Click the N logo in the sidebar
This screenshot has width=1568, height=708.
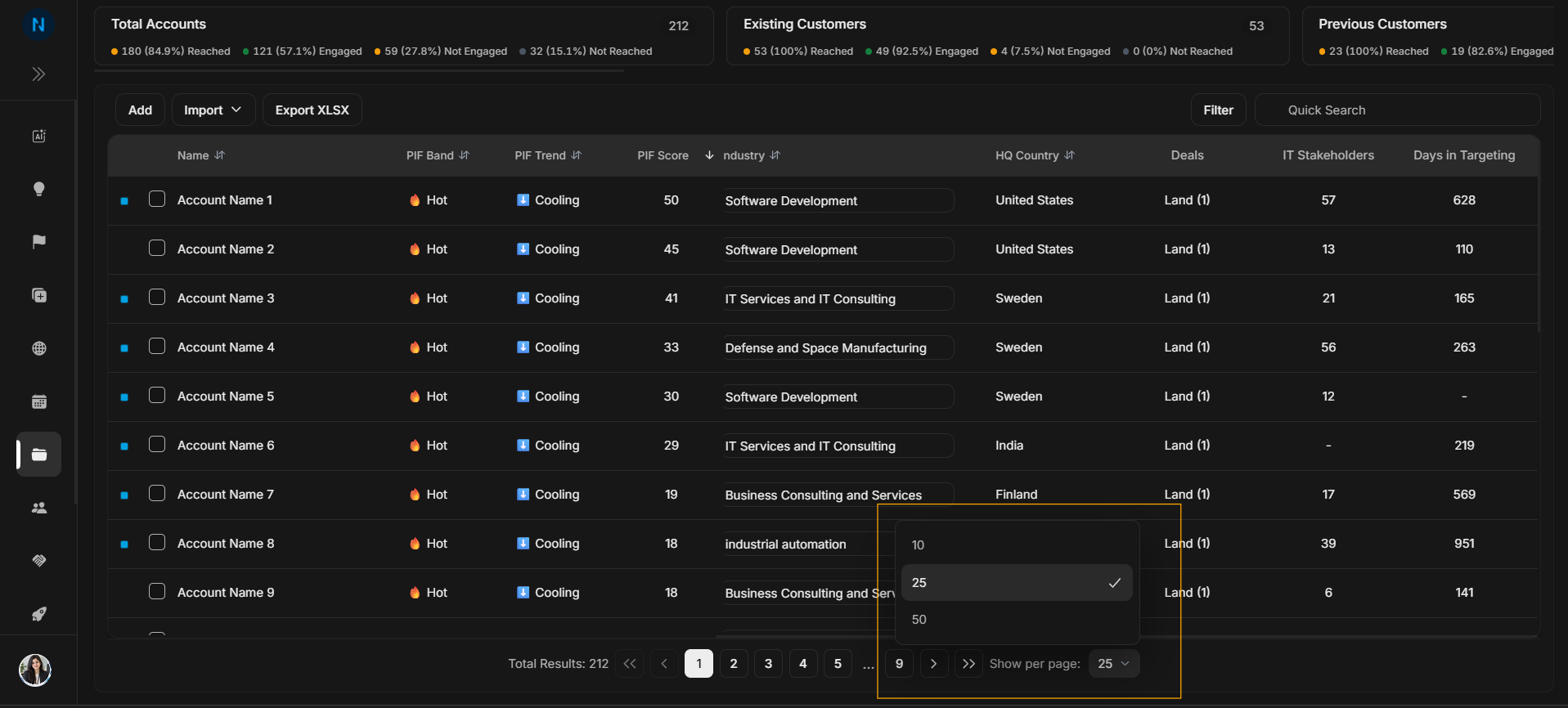(38, 25)
